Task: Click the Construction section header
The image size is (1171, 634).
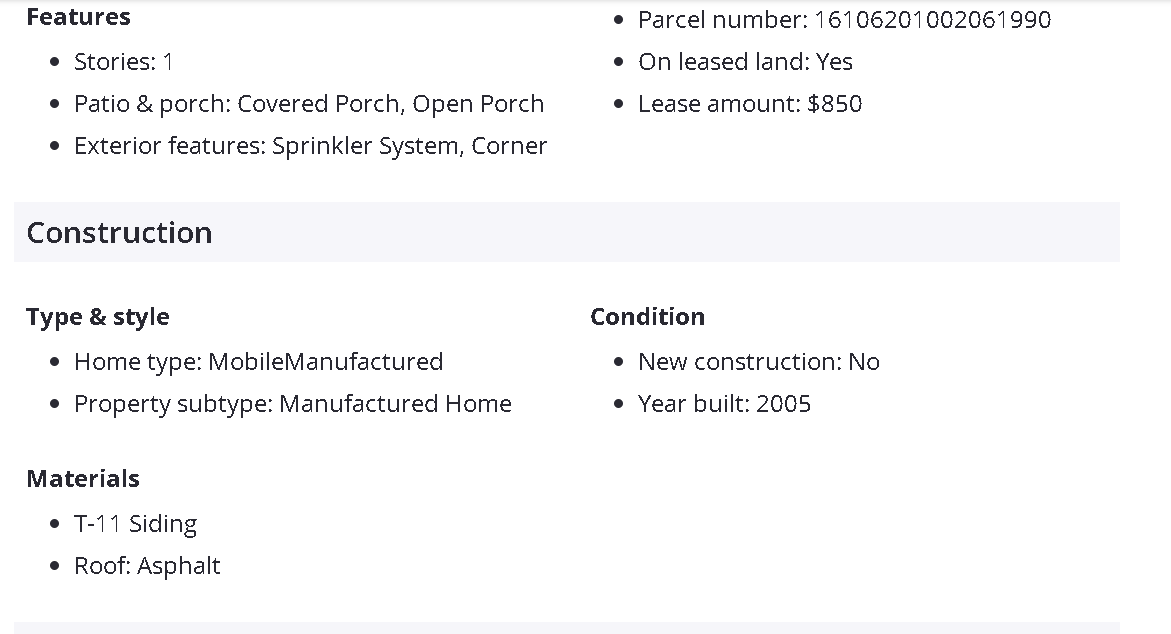Action: pos(119,233)
